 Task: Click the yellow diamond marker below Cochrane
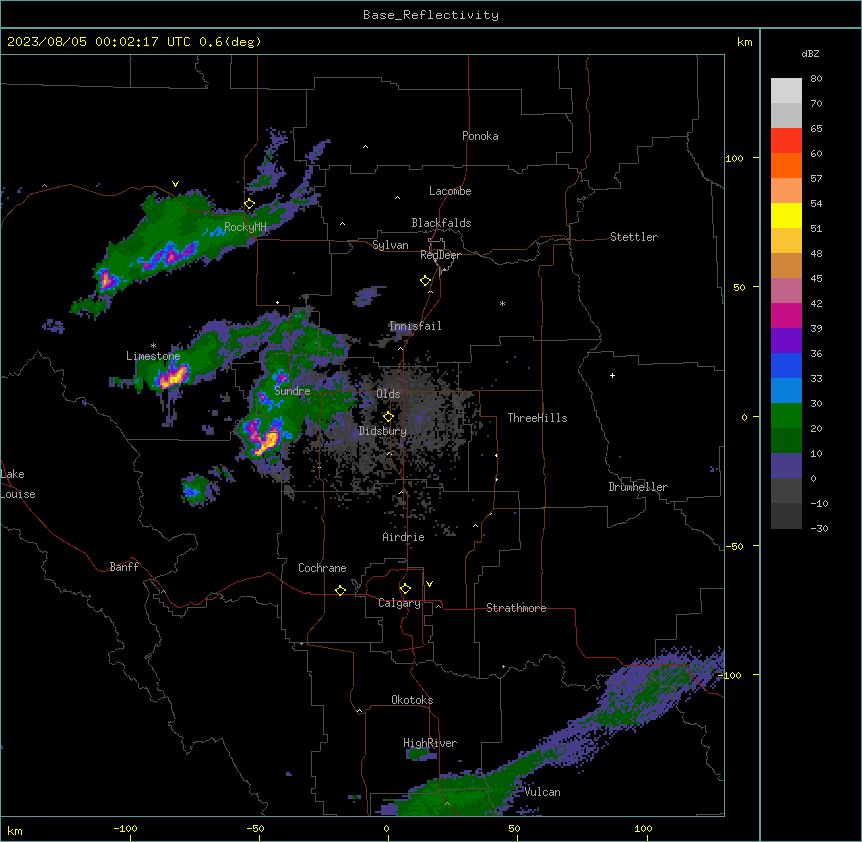340,590
